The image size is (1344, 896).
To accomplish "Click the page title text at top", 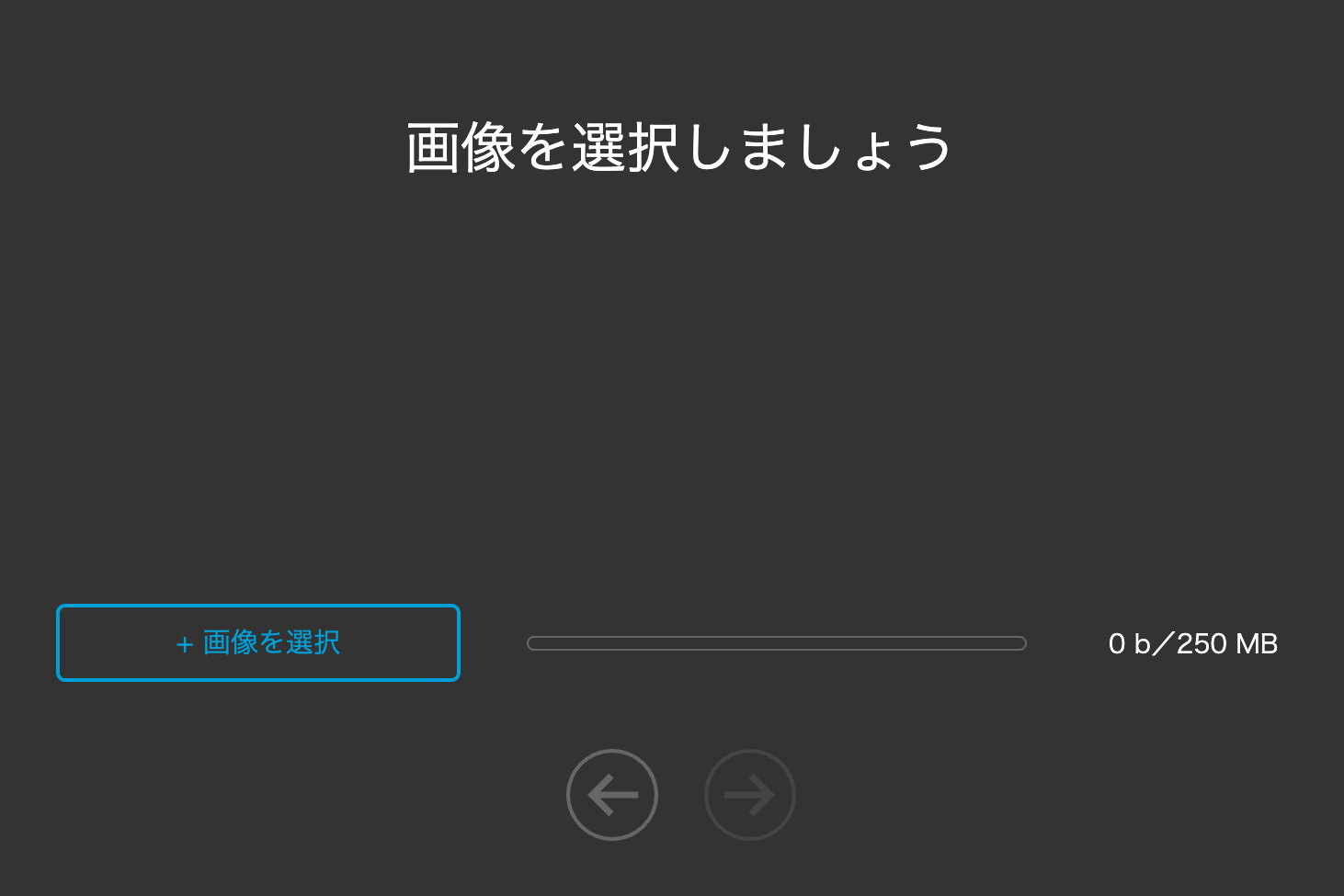I will coord(678,147).
